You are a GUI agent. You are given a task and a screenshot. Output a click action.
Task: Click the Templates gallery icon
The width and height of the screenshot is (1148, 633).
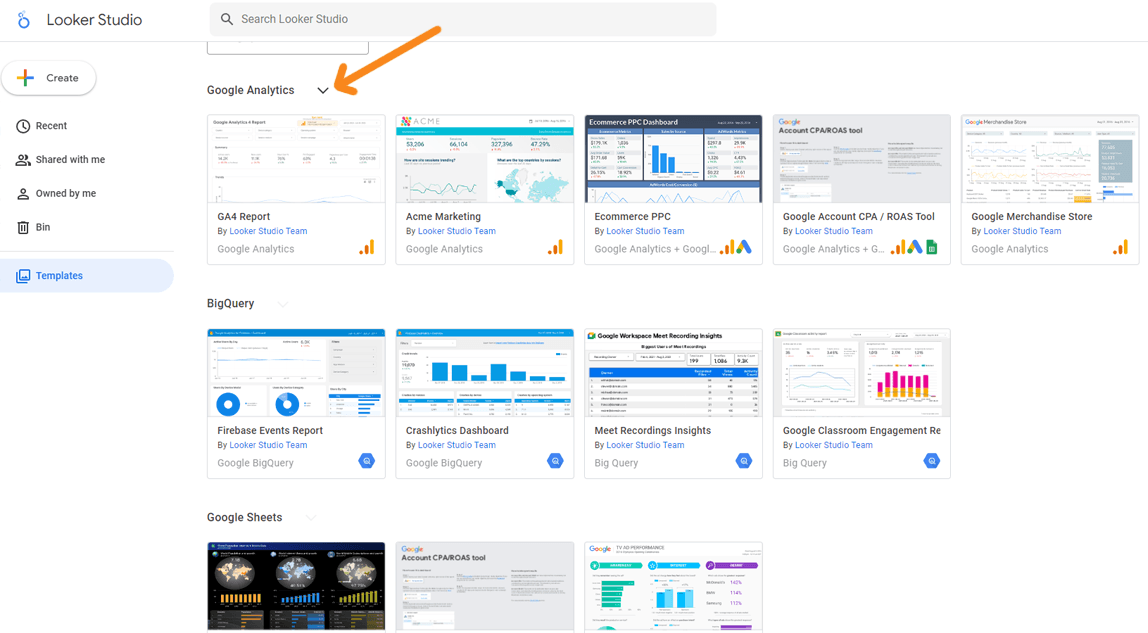[x=23, y=276]
